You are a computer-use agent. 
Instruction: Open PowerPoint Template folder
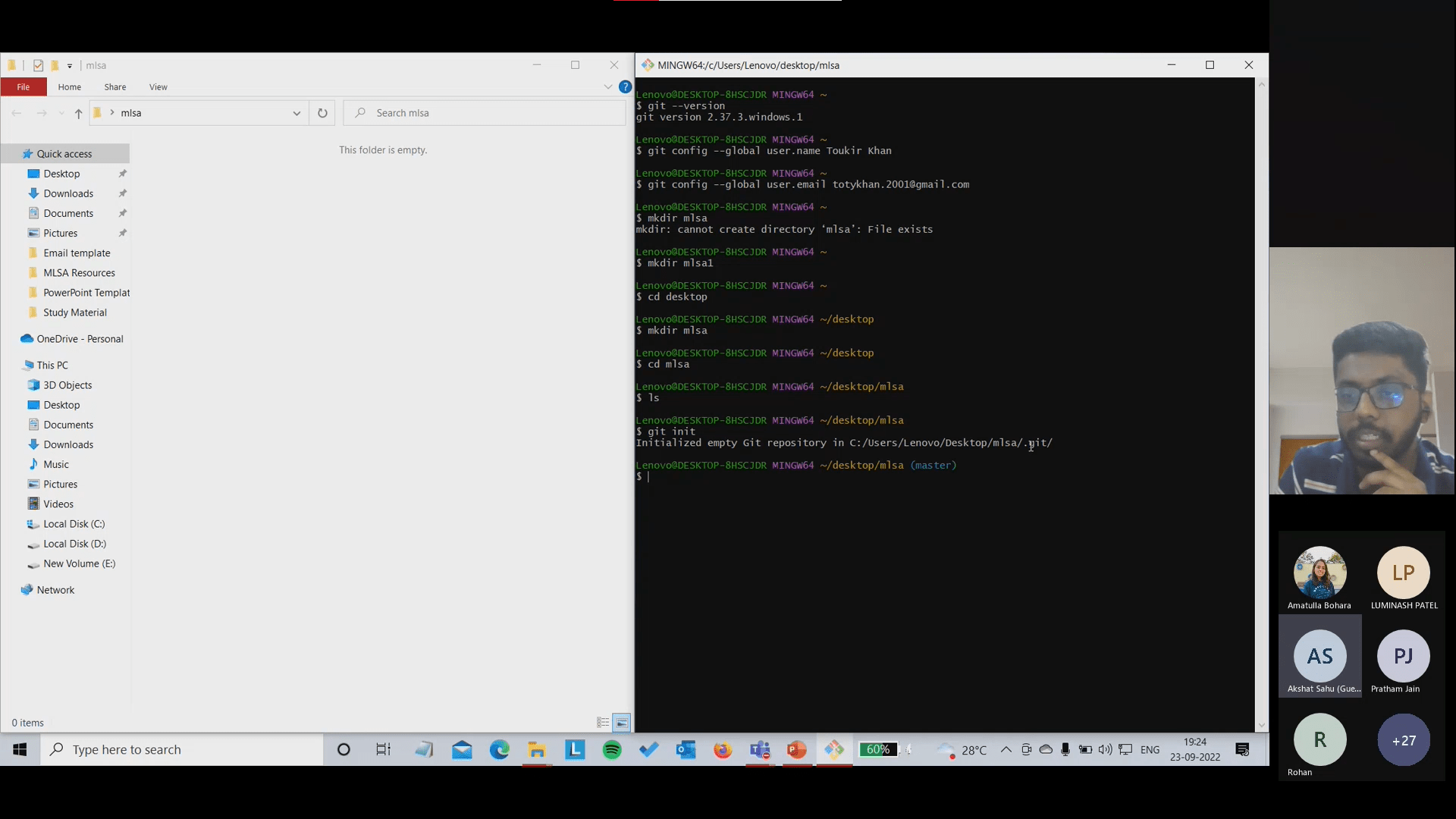(x=86, y=292)
